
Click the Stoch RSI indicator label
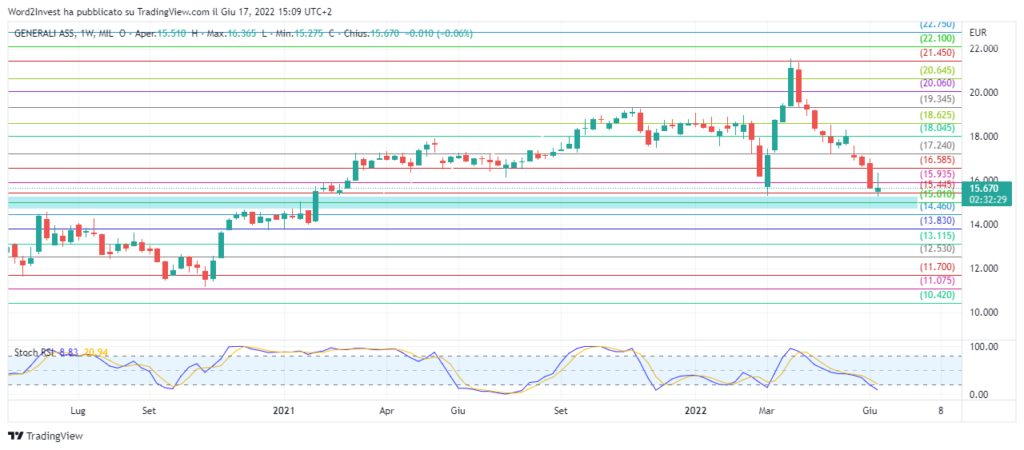tap(34, 353)
